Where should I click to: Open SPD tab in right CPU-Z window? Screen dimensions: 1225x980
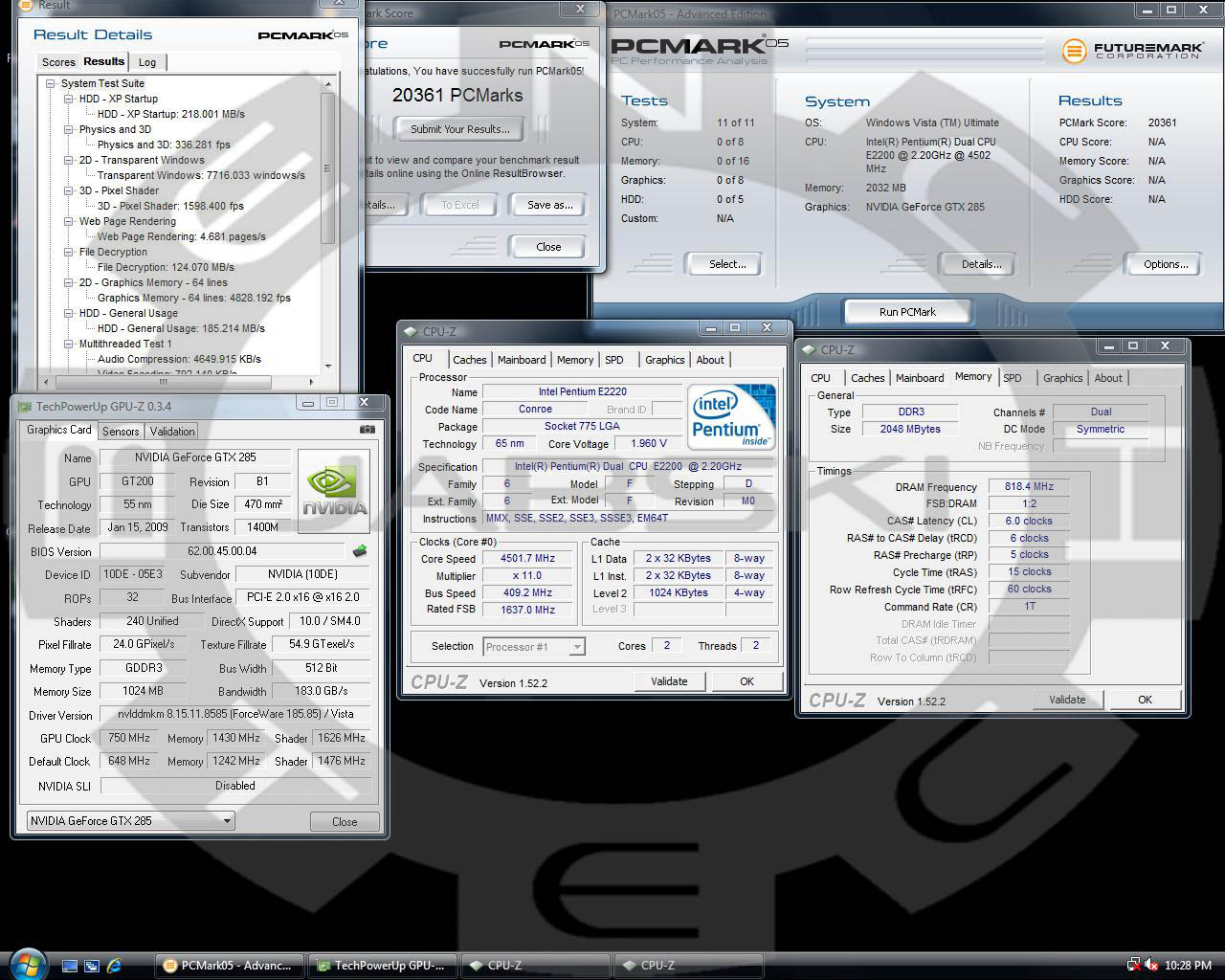coord(1012,378)
